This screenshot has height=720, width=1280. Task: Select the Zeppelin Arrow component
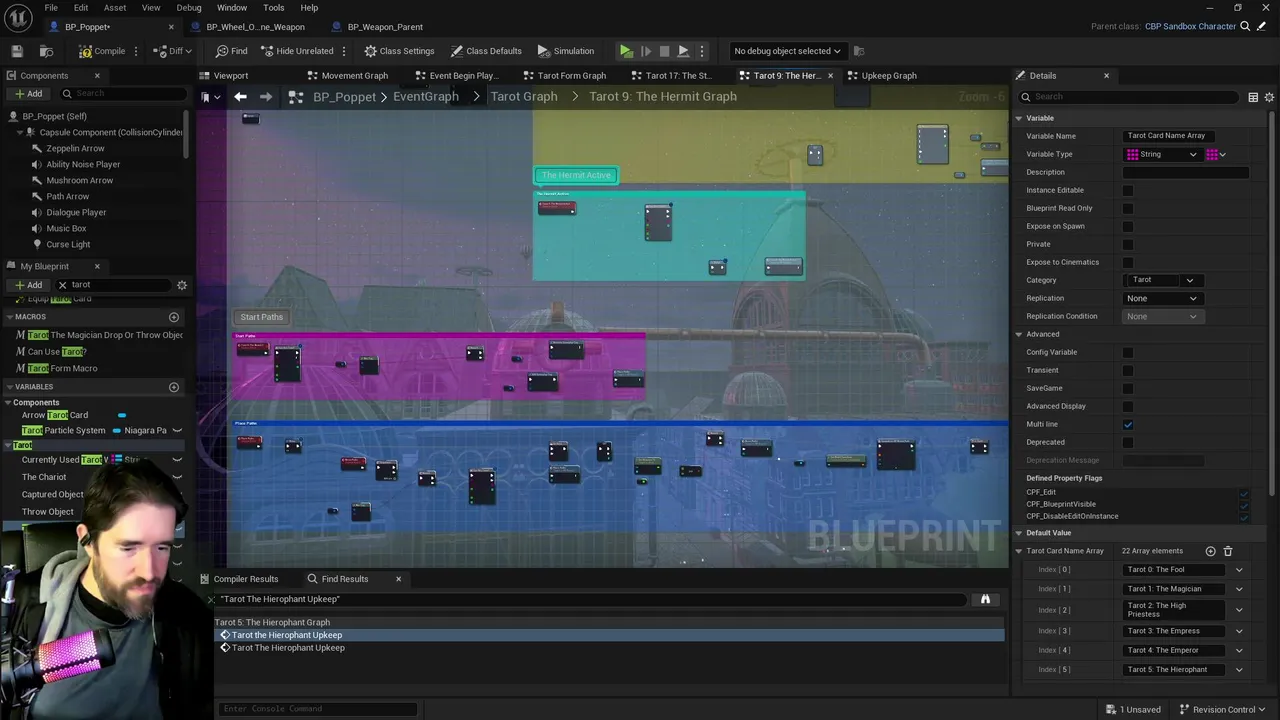point(75,148)
